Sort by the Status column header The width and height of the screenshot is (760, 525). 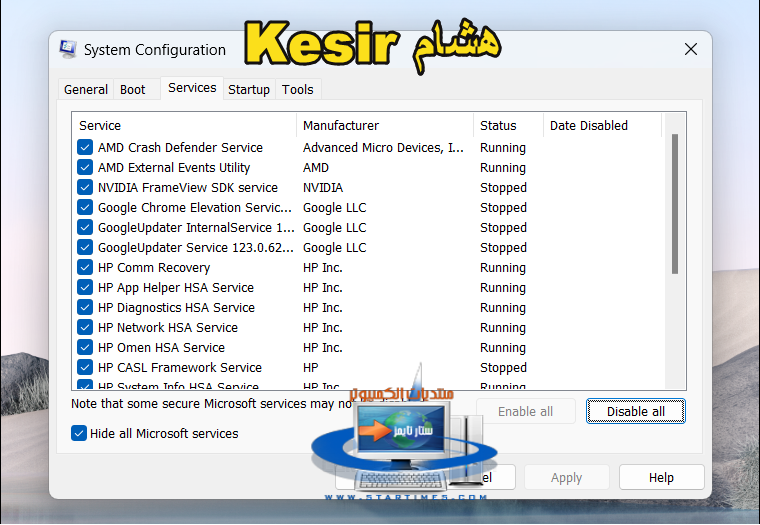coord(508,126)
